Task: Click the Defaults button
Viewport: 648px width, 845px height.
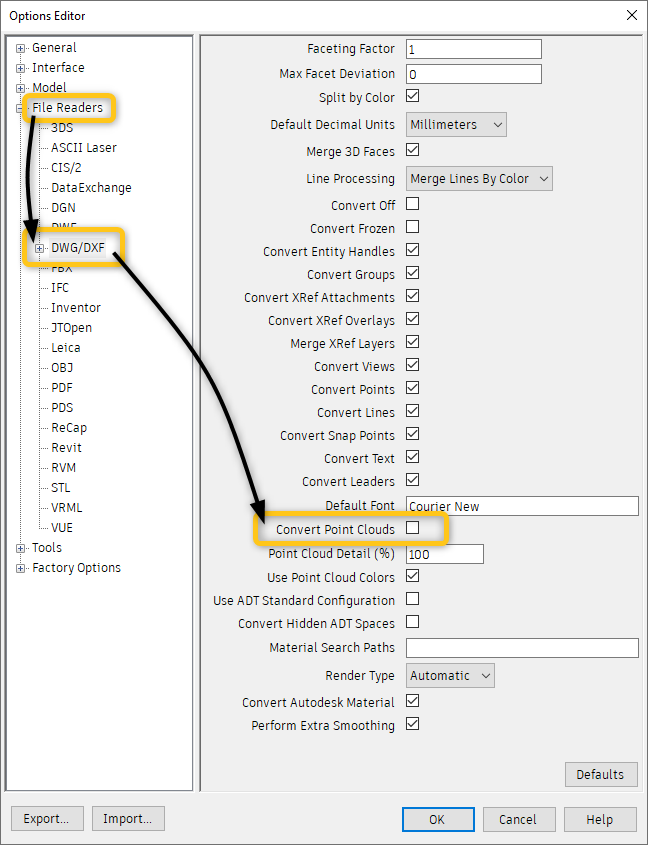Action: point(601,774)
